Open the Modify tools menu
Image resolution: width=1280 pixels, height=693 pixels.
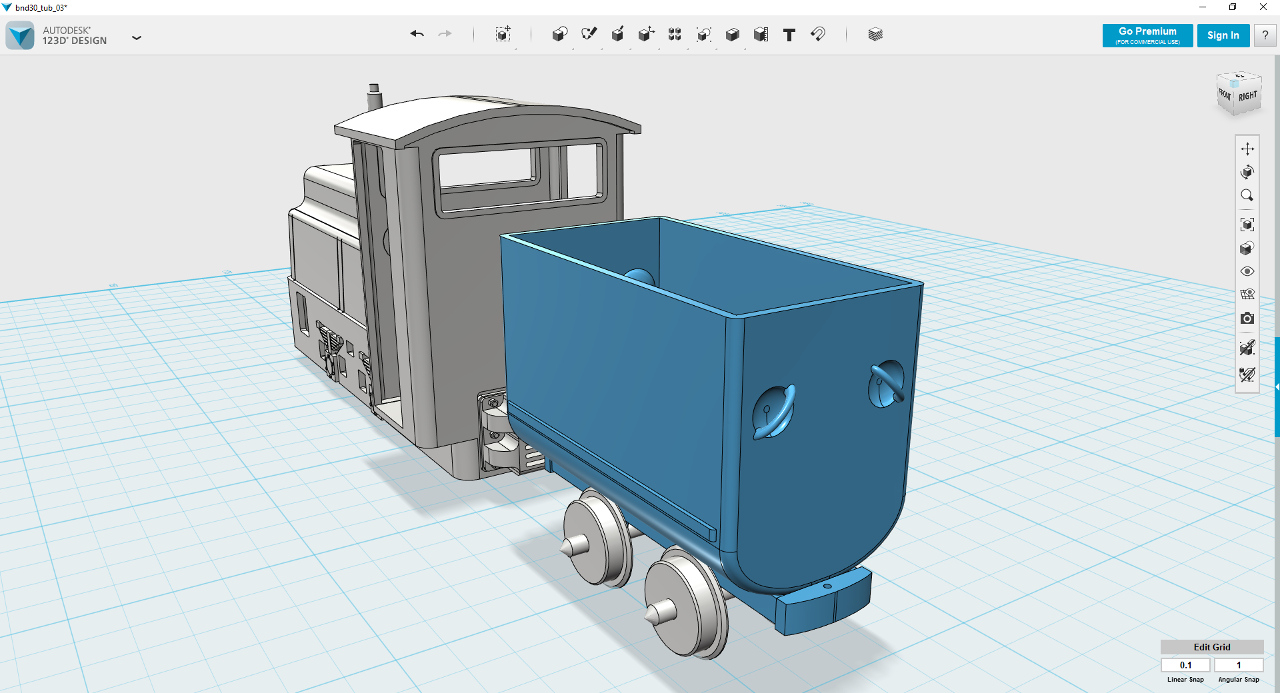pos(647,34)
